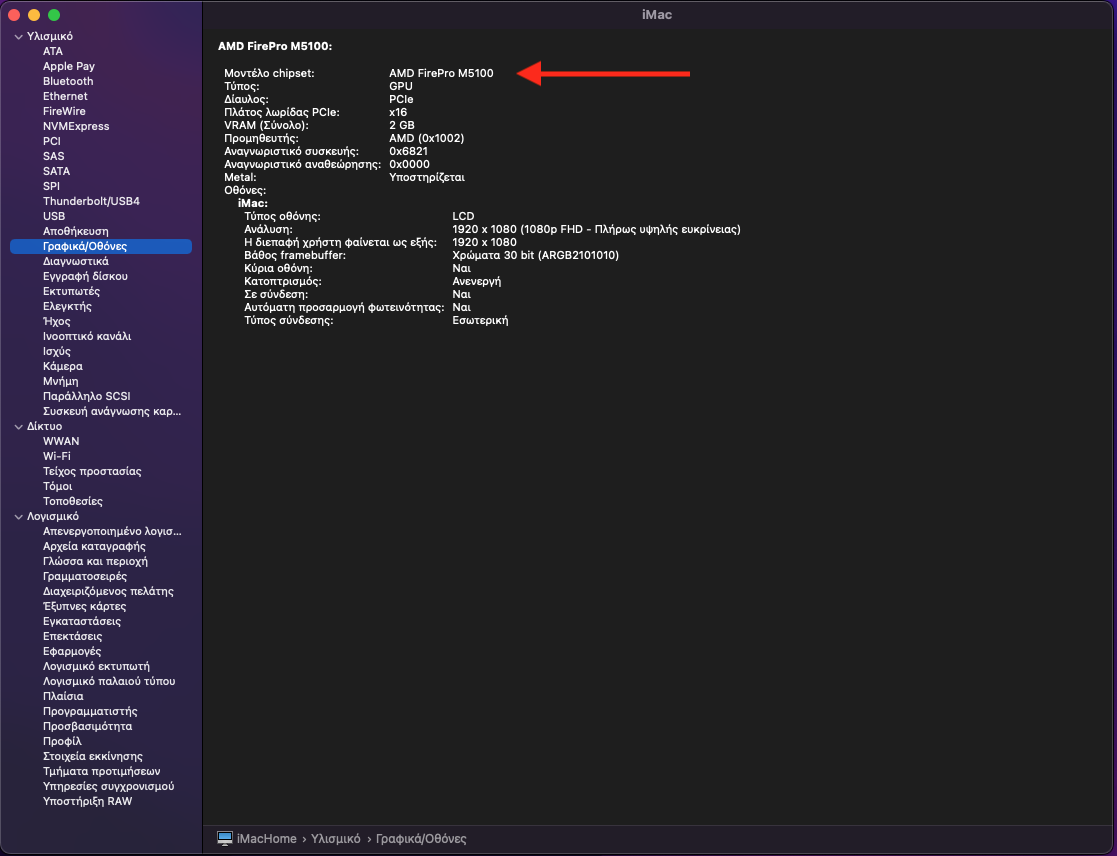The height and width of the screenshot is (856, 1117).
Task: Click iMacHome label in the path bar
Action: pos(268,838)
